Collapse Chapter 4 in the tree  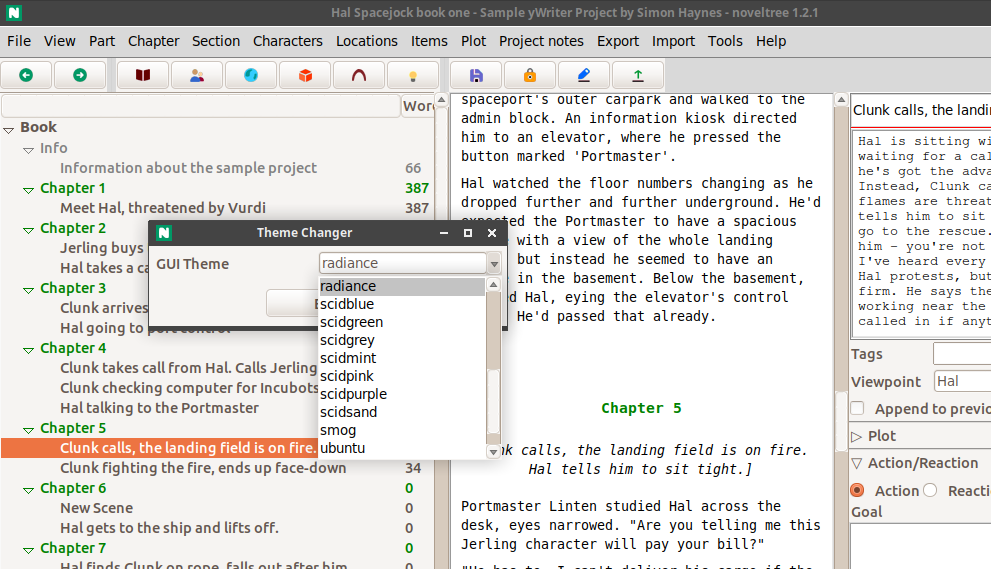coord(28,350)
